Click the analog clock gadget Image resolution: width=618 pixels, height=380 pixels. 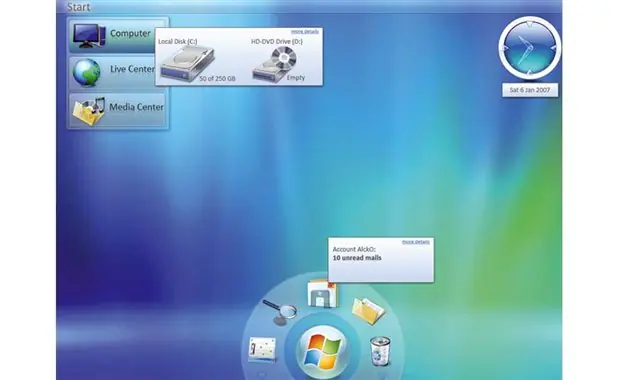(x=530, y=48)
